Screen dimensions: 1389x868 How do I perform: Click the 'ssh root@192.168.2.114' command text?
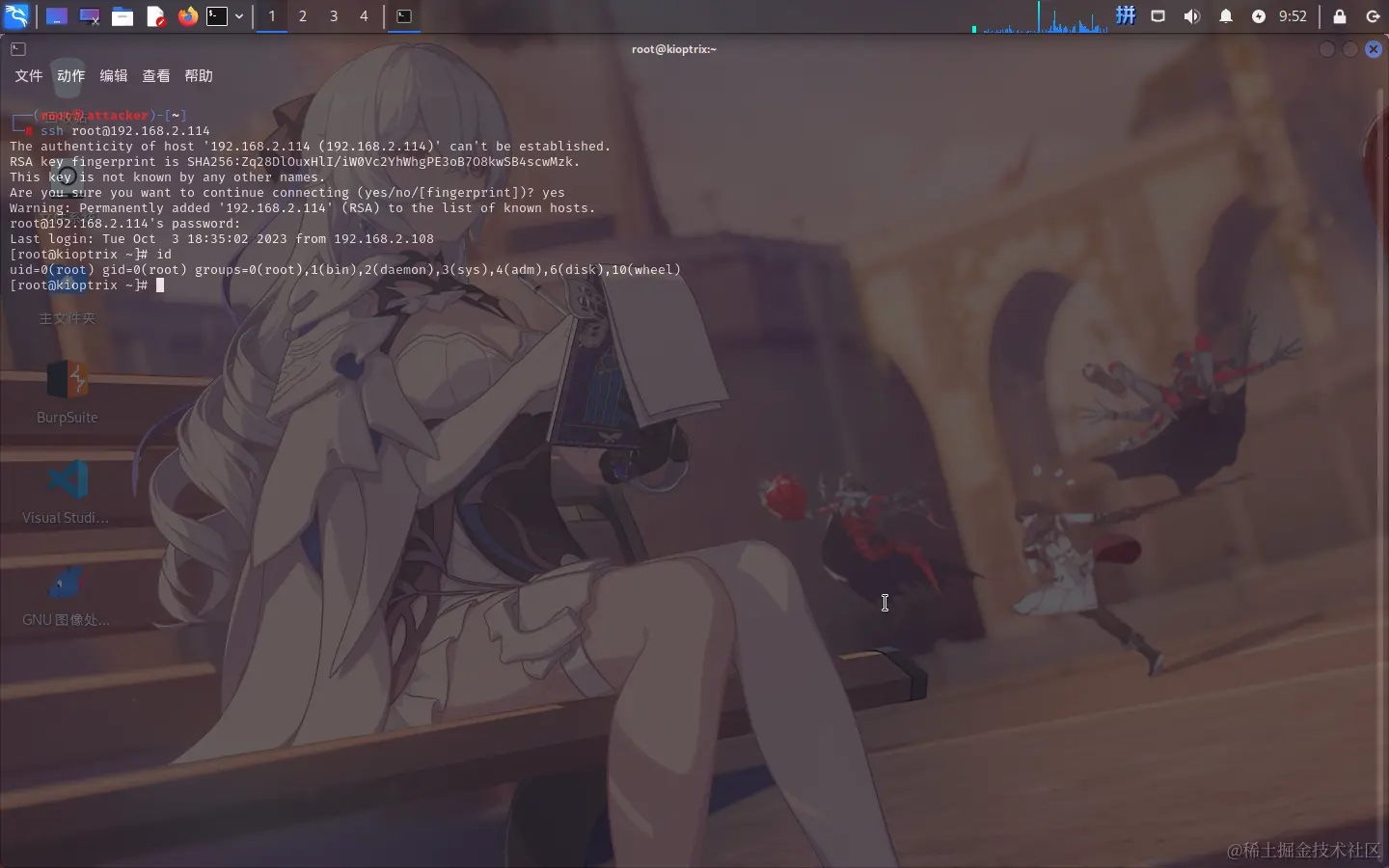point(125,131)
